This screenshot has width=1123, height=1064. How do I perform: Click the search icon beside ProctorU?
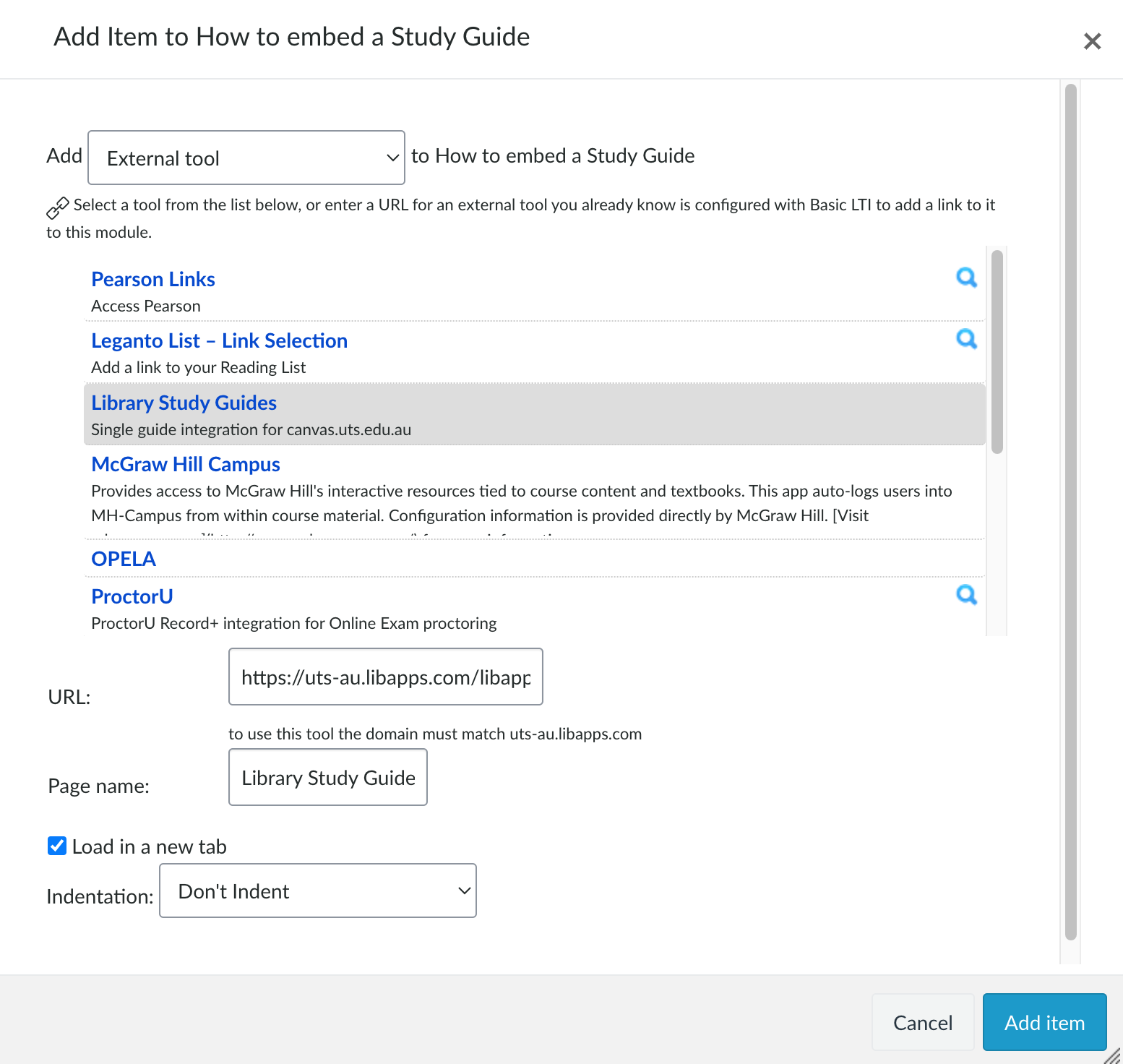pos(966,595)
